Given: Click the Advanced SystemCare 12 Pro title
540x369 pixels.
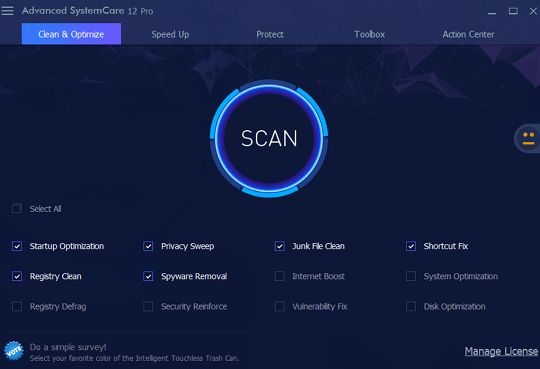Looking at the screenshot, I should pyautogui.click(x=87, y=11).
